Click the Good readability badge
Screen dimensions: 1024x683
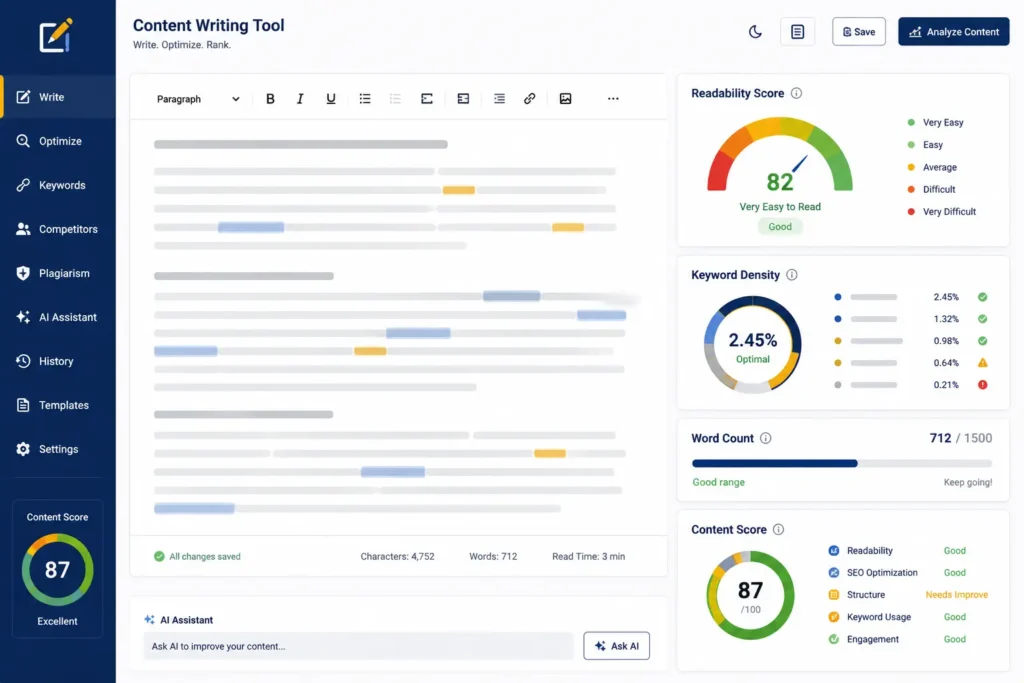780,227
